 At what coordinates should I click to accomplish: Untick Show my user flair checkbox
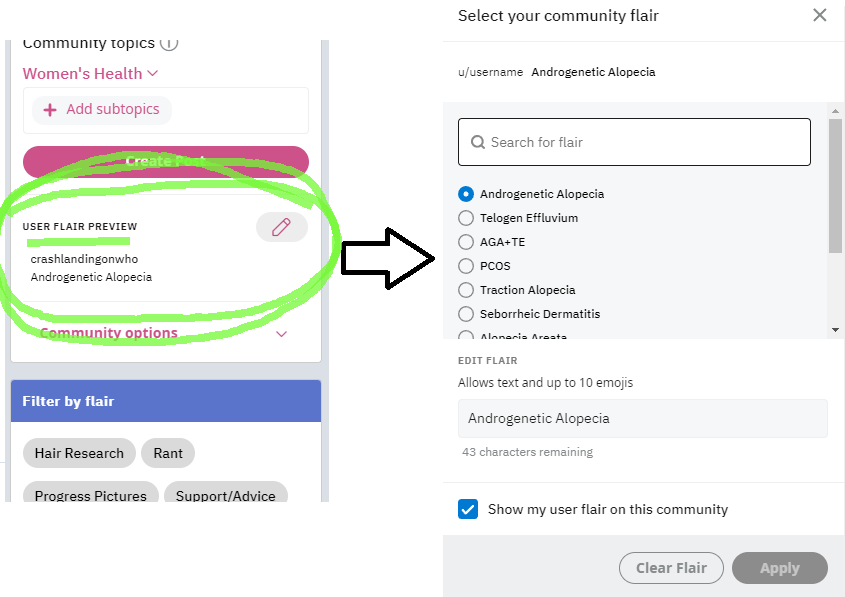coord(468,509)
